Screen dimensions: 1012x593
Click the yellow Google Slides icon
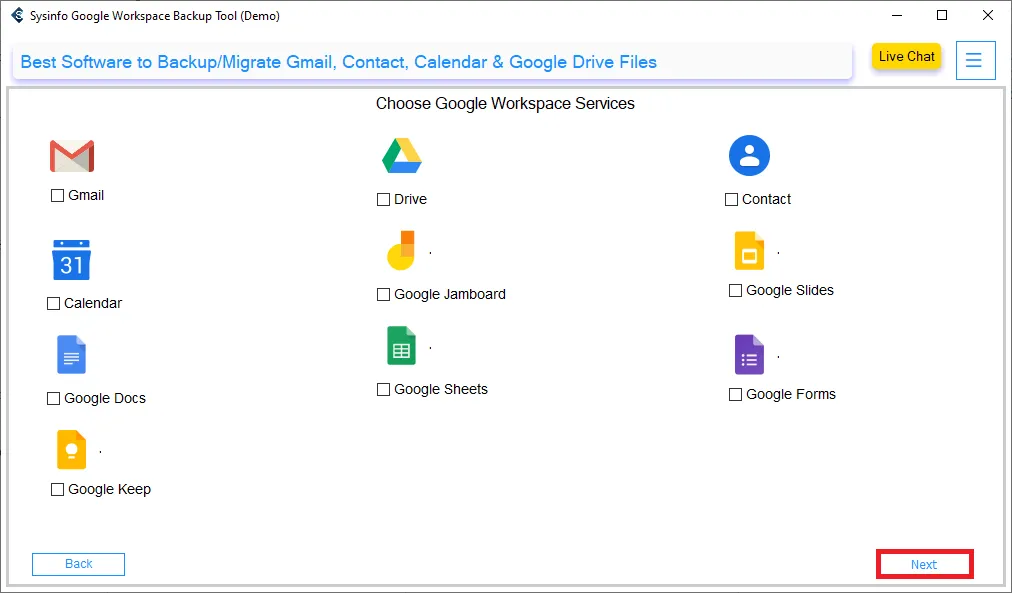pos(749,251)
